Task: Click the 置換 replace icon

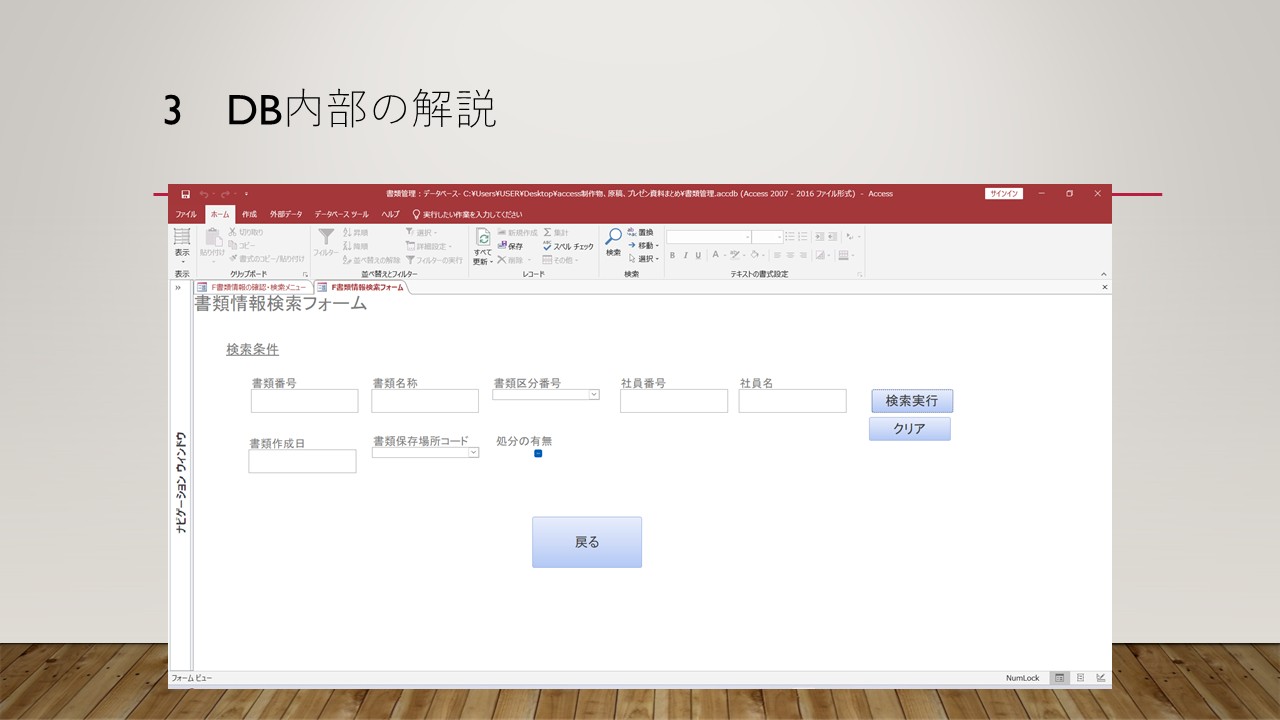Action: [x=640, y=232]
